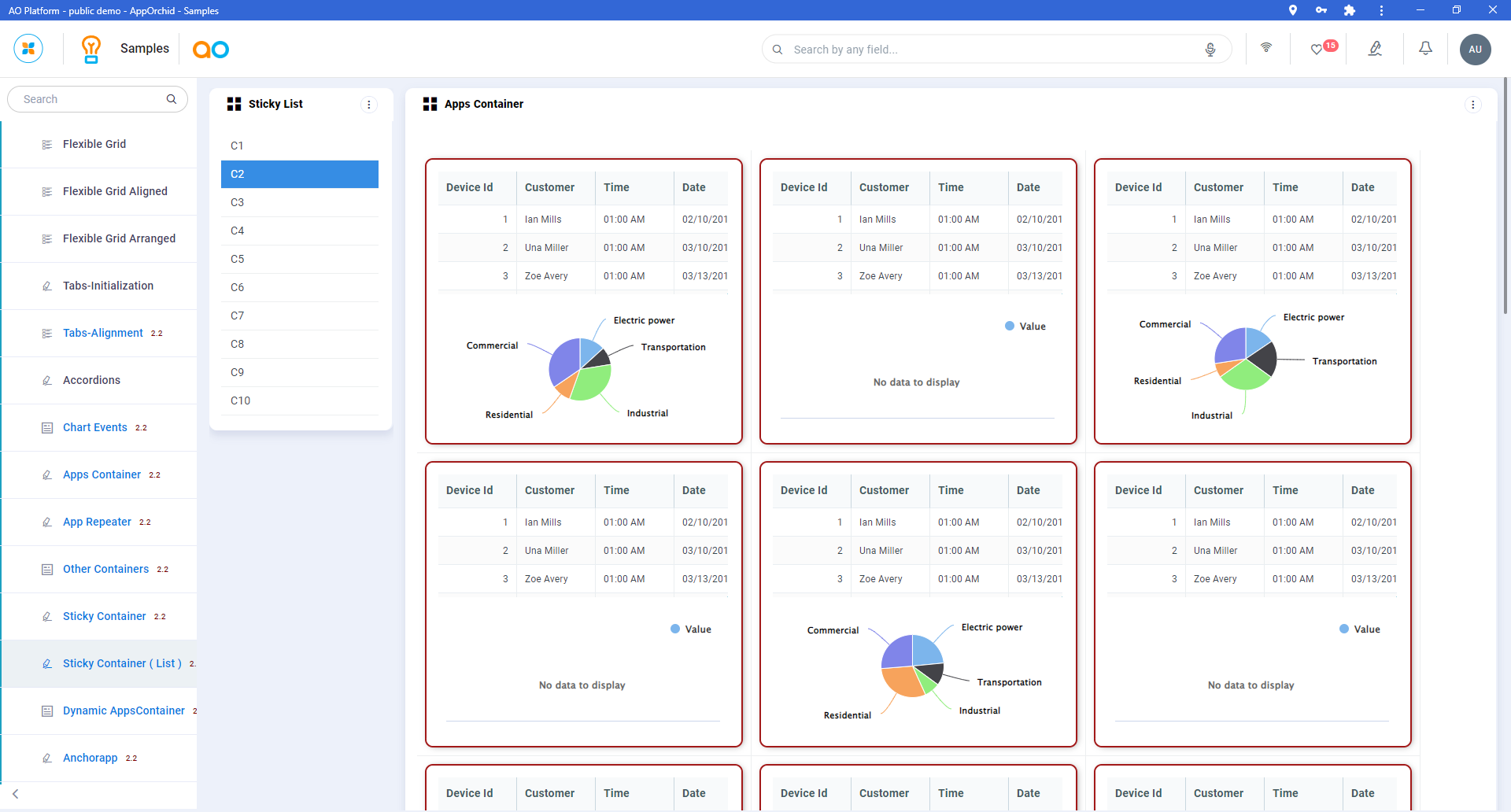Click the pen edit icon in header
Image resolution: width=1511 pixels, height=812 pixels.
[1375, 49]
